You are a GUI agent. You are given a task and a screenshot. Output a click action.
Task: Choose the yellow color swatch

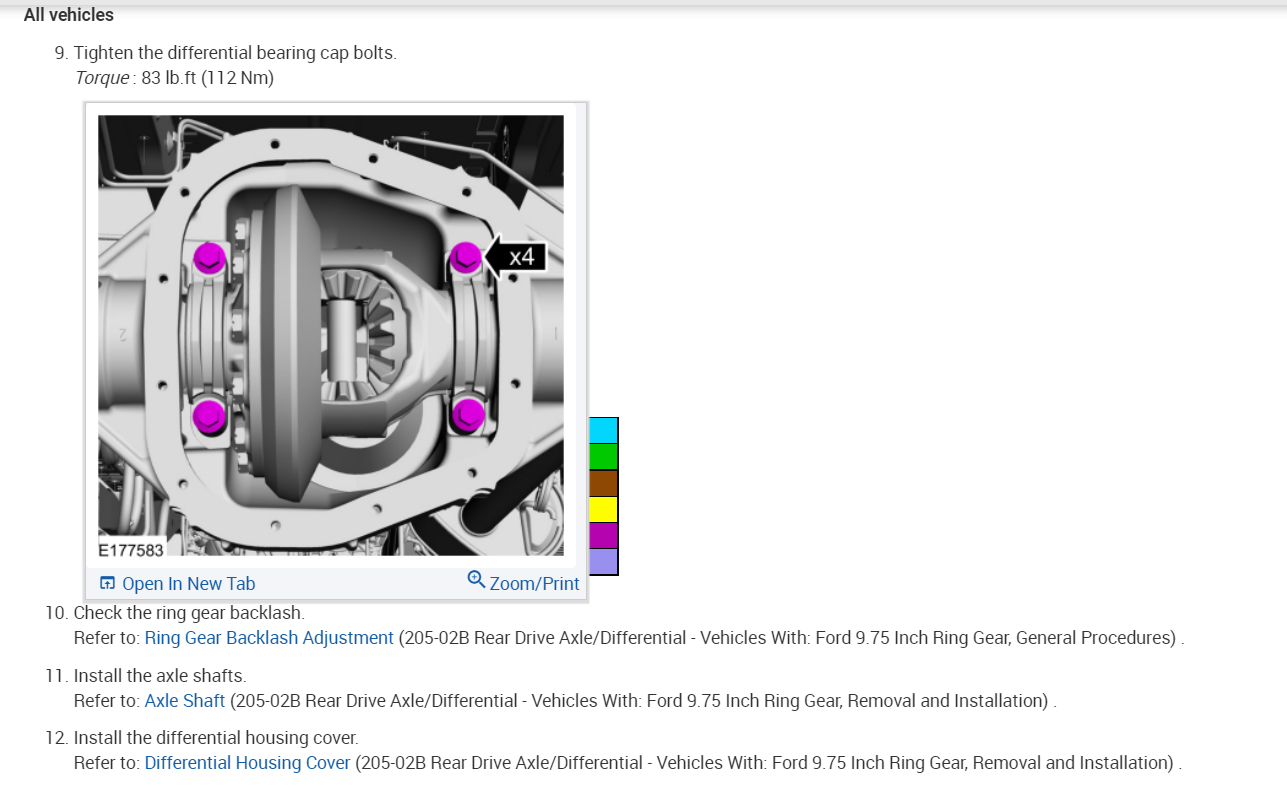point(603,509)
